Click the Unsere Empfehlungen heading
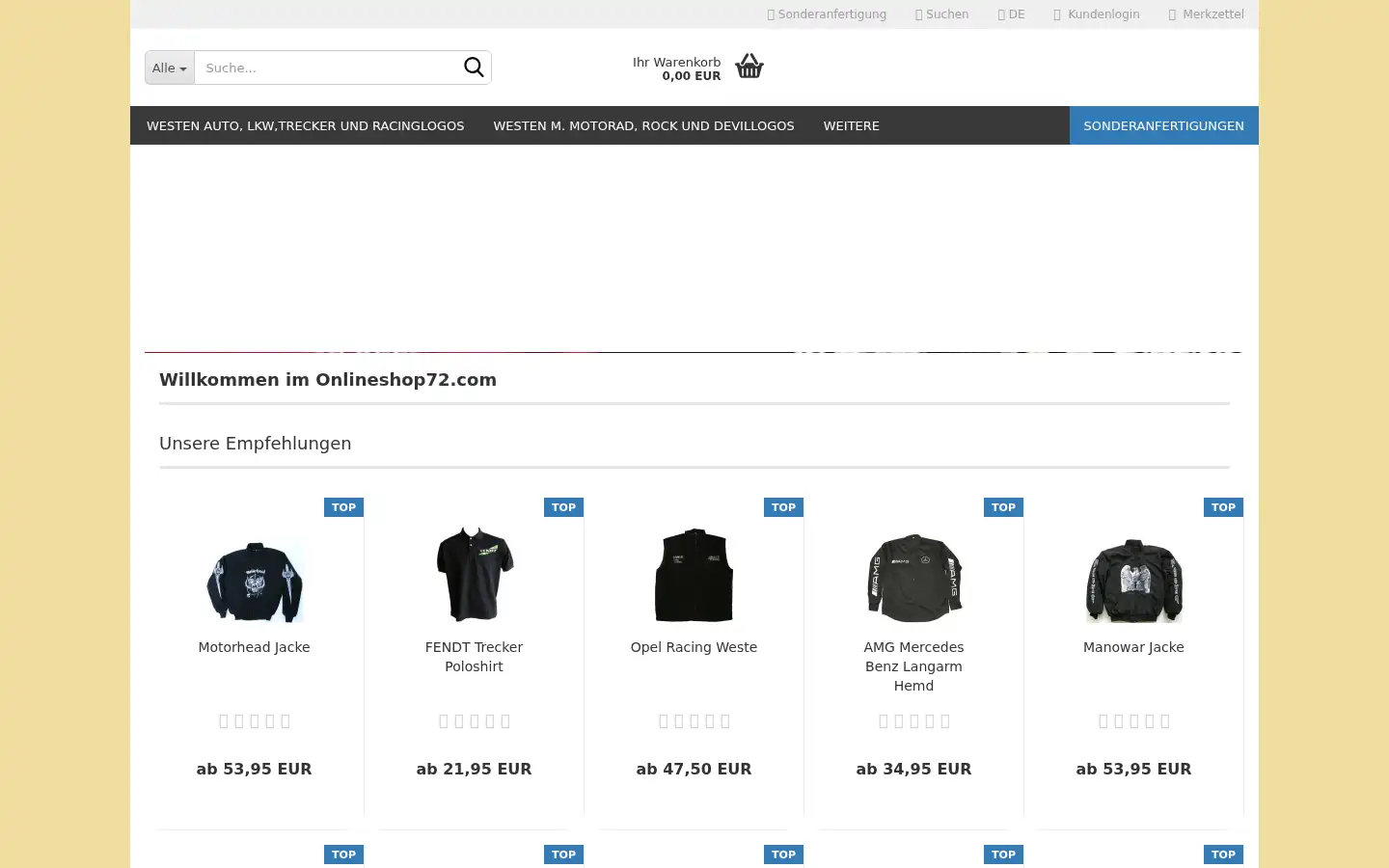This screenshot has width=1389, height=868. click(256, 444)
